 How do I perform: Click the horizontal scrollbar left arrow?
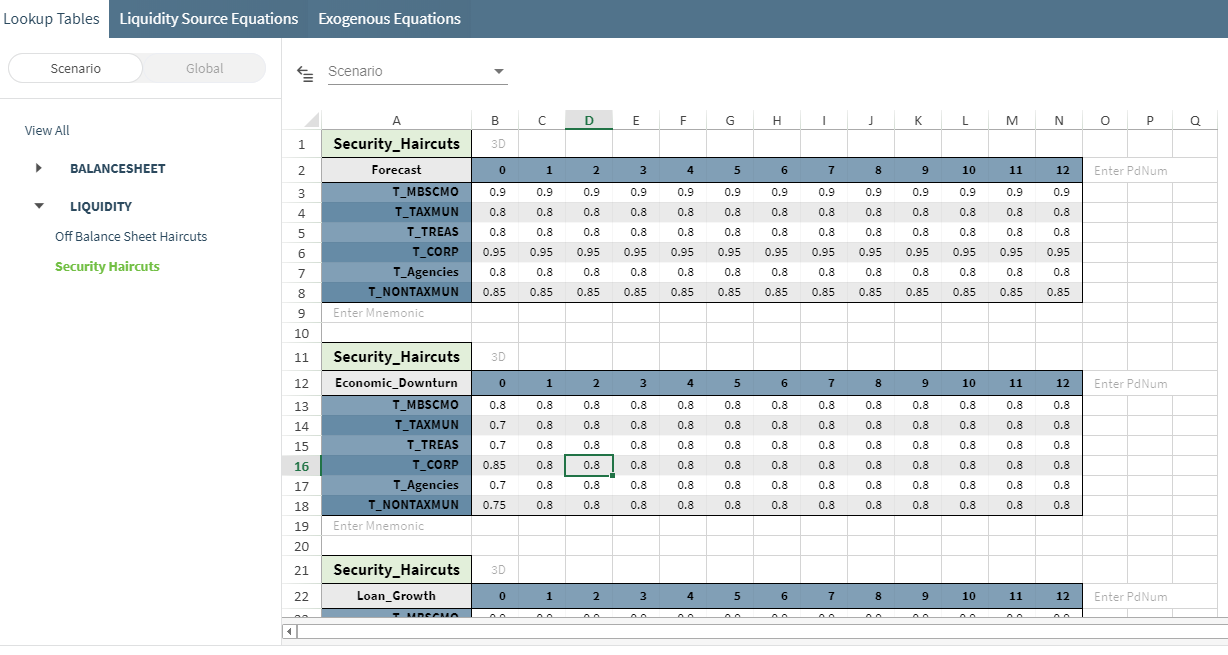(290, 631)
